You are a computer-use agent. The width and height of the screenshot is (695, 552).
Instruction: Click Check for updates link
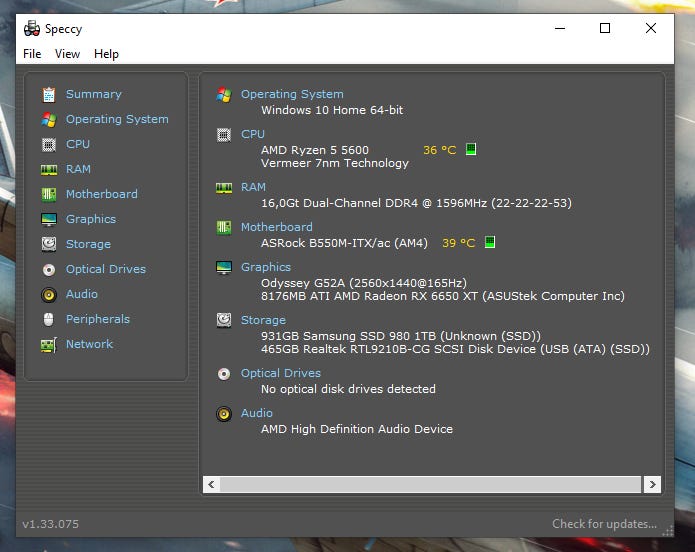604,524
